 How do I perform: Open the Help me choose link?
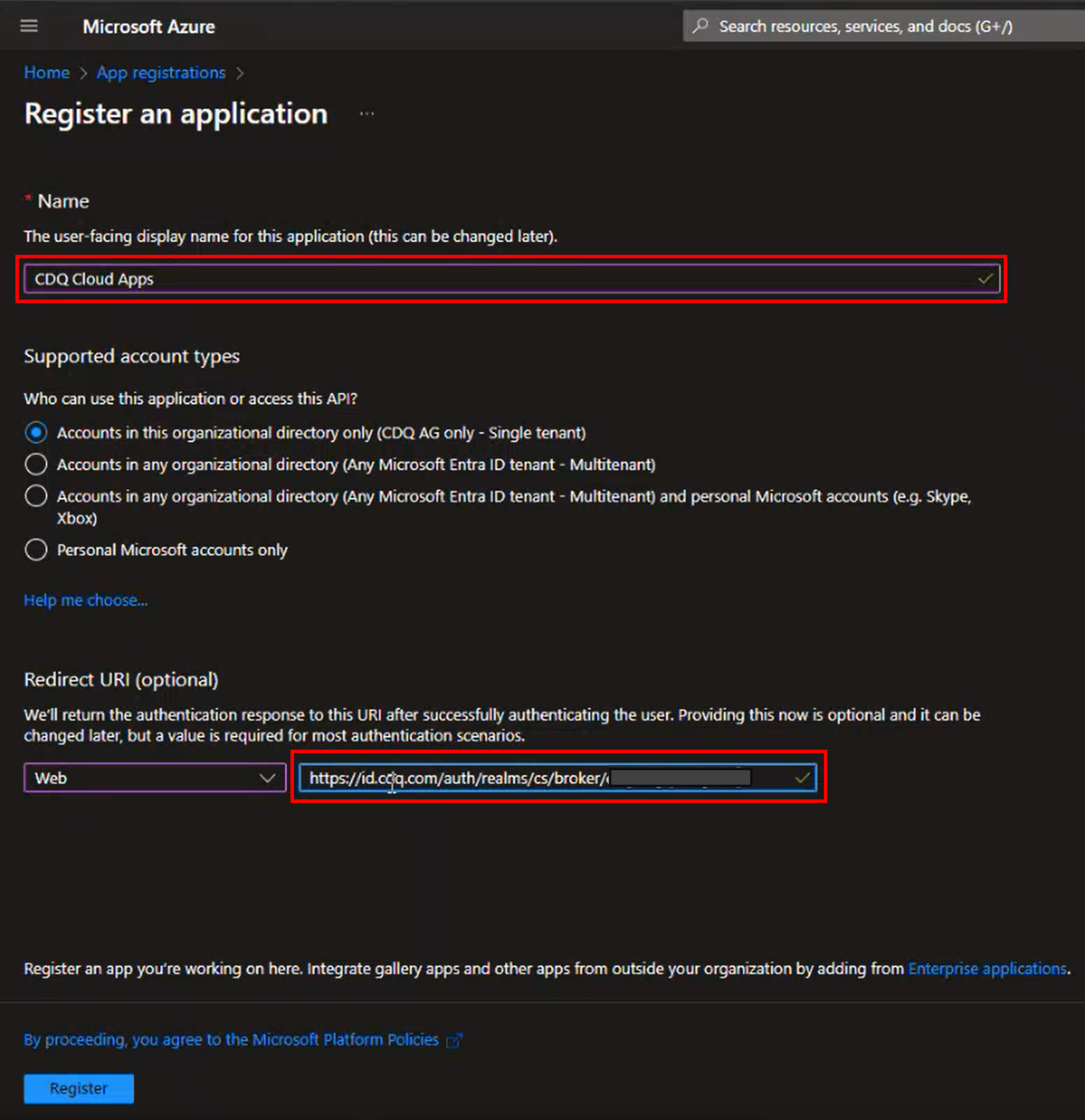[x=86, y=600]
